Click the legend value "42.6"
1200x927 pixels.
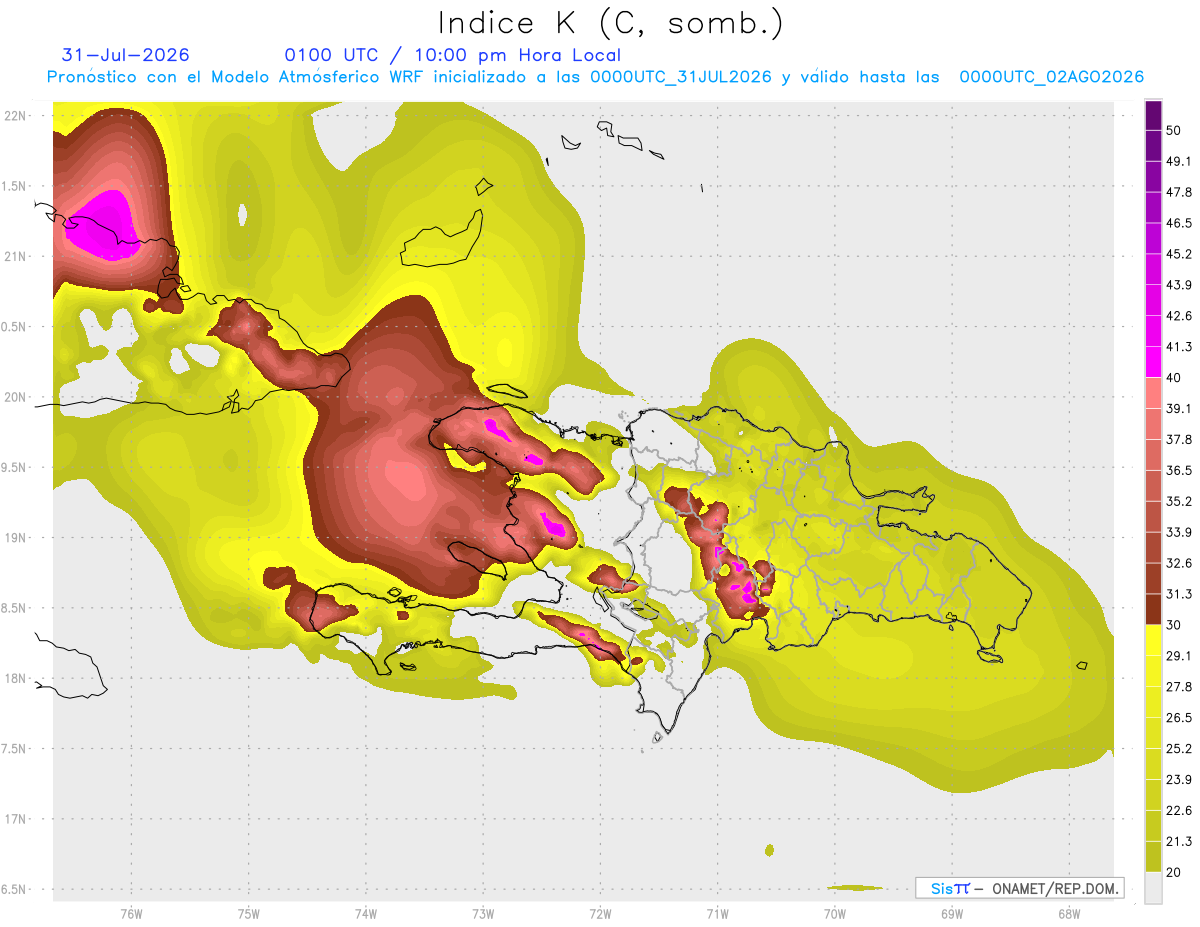pyautogui.click(x=1179, y=316)
